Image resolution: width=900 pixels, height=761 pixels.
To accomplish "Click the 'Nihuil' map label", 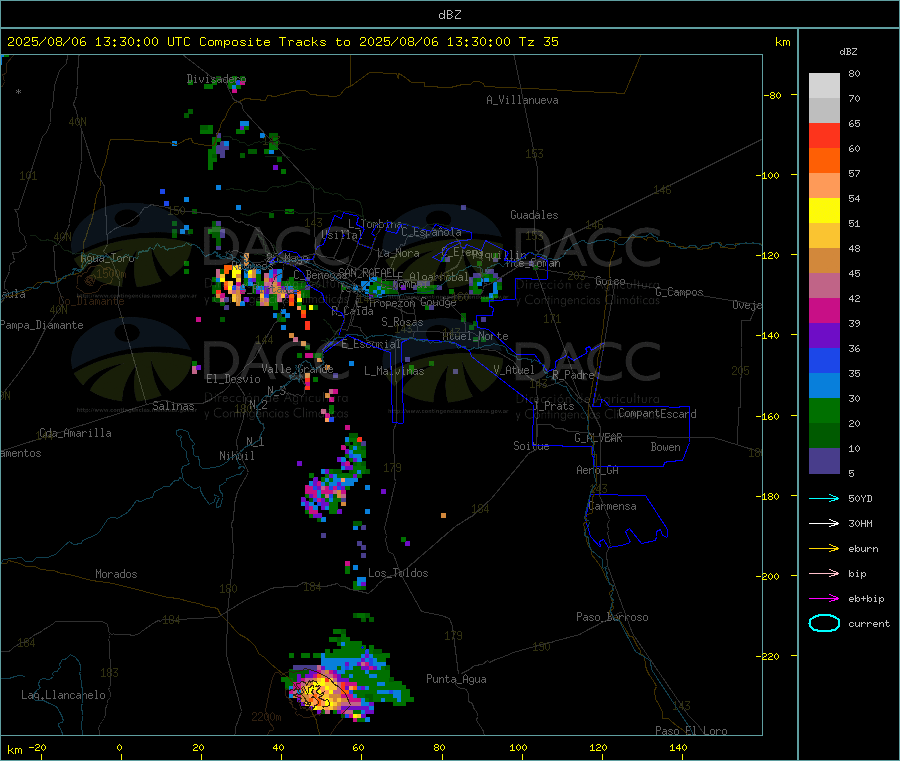I will [x=237, y=456].
